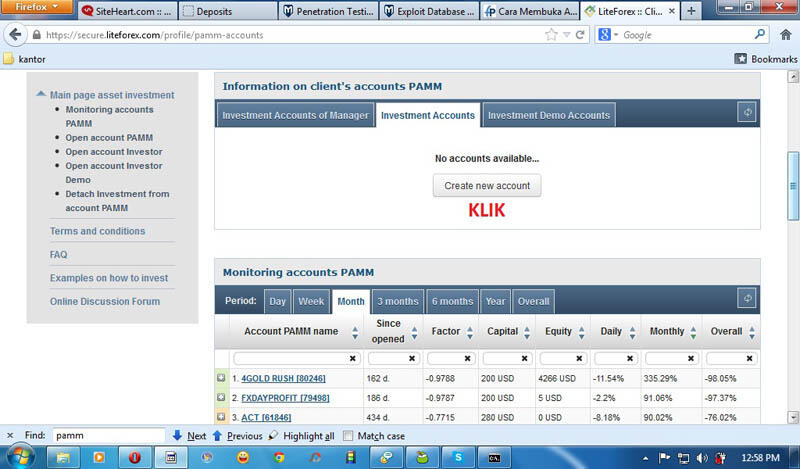This screenshot has width=800, height=469.
Task: Set the period to 3 months
Action: [x=397, y=301]
